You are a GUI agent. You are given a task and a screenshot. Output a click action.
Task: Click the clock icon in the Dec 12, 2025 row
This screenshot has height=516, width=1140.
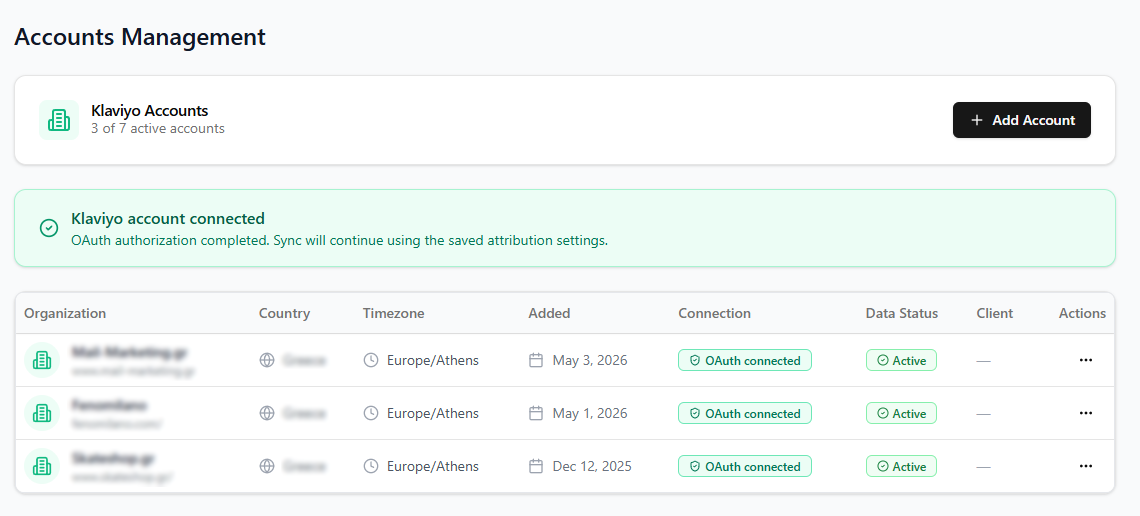[x=371, y=466]
